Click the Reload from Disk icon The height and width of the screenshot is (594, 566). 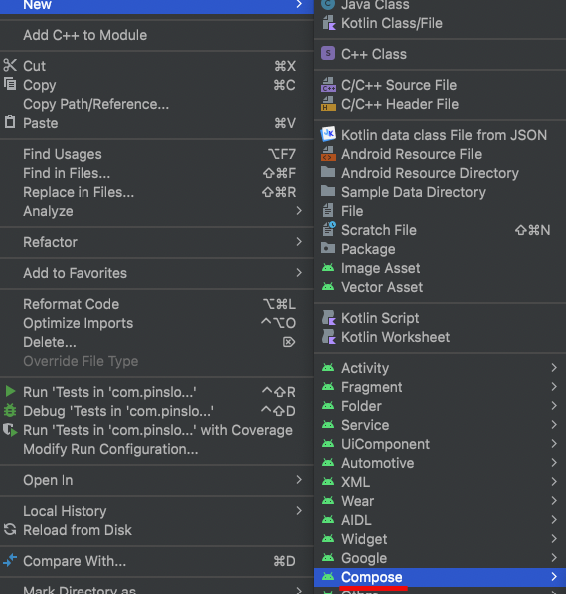click(10, 530)
